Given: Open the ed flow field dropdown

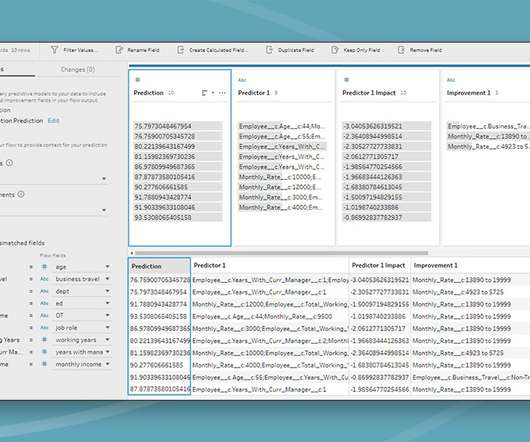Looking at the screenshot, I should pyautogui.click(x=107, y=303).
